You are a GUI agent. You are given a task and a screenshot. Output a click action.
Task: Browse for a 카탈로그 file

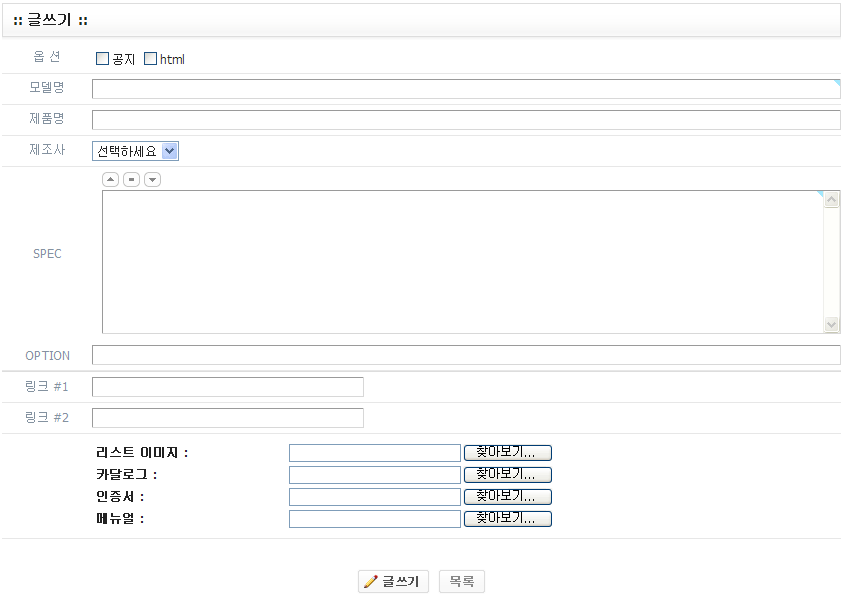(x=507, y=475)
